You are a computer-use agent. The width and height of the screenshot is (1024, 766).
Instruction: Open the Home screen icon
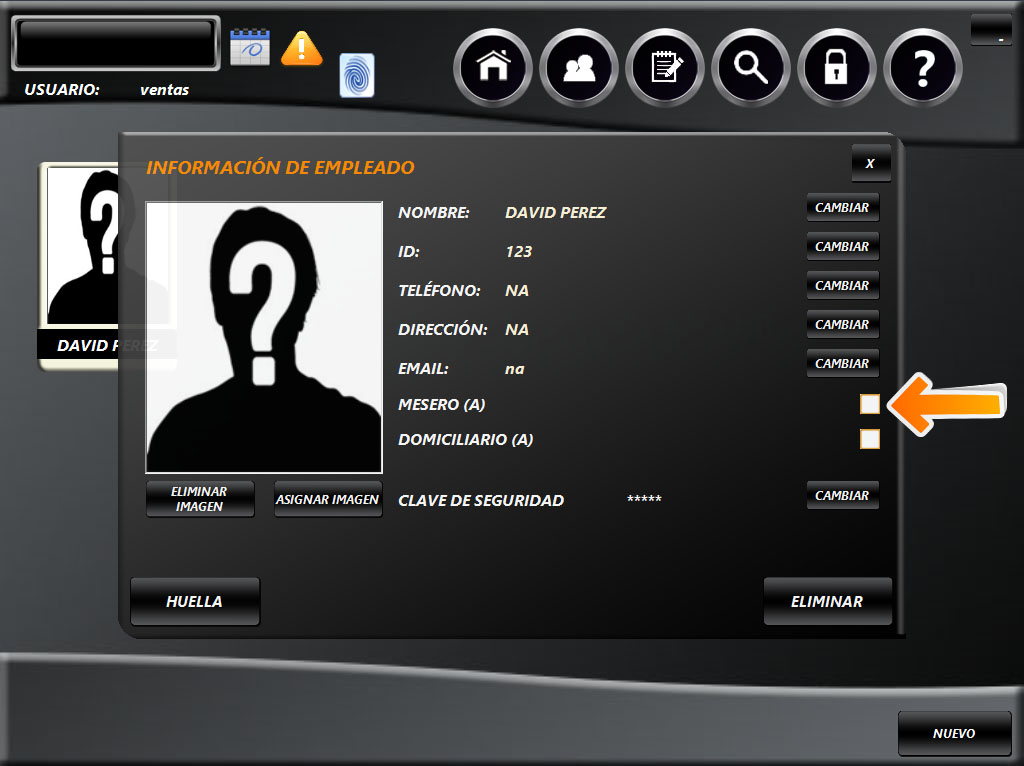click(493, 67)
